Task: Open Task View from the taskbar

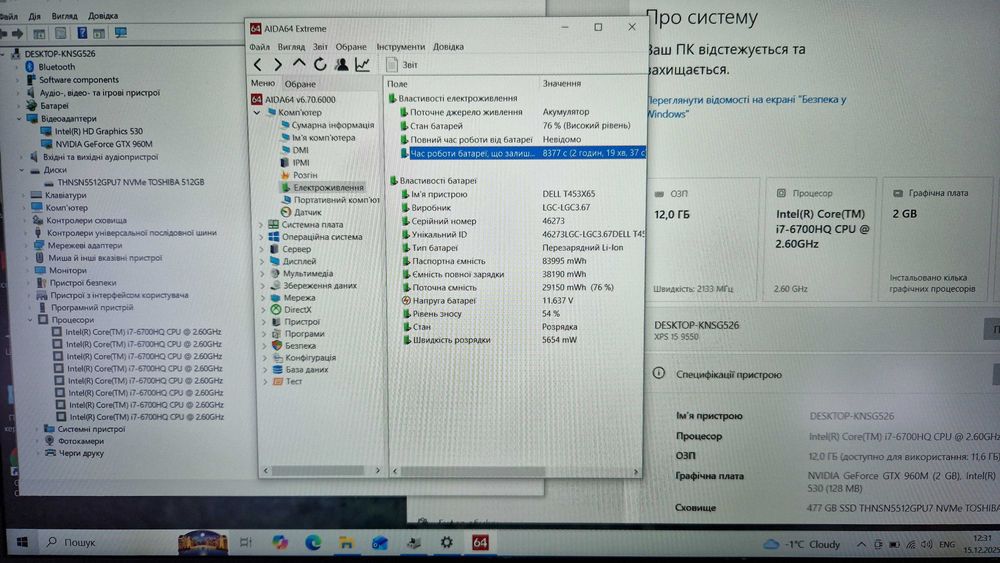Action: point(246,543)
